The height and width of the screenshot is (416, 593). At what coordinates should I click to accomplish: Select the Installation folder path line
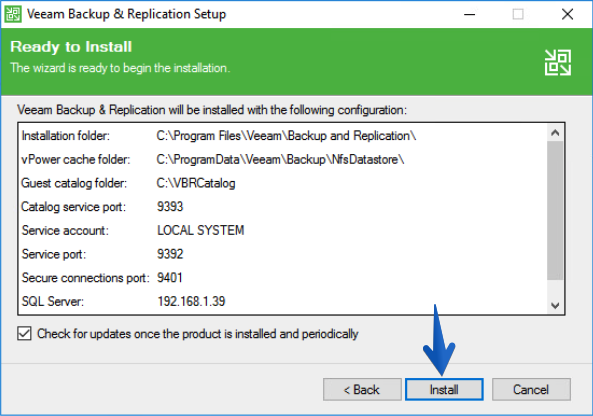pos(286,136)
